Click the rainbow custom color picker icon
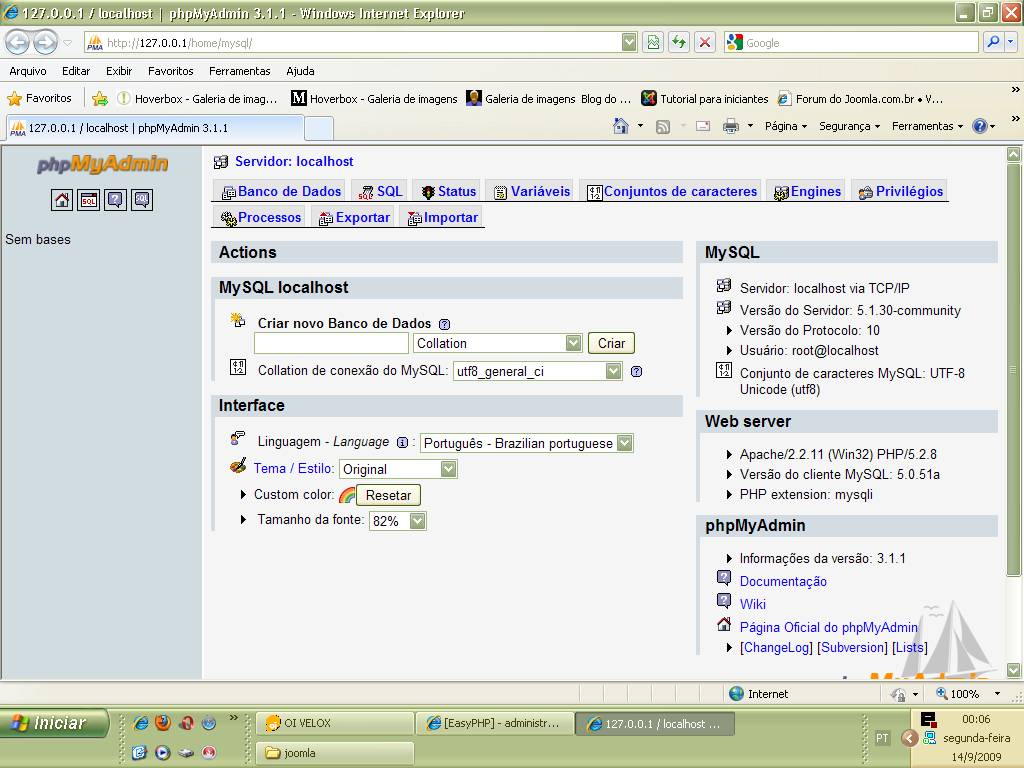 click(x=347, y=495)
